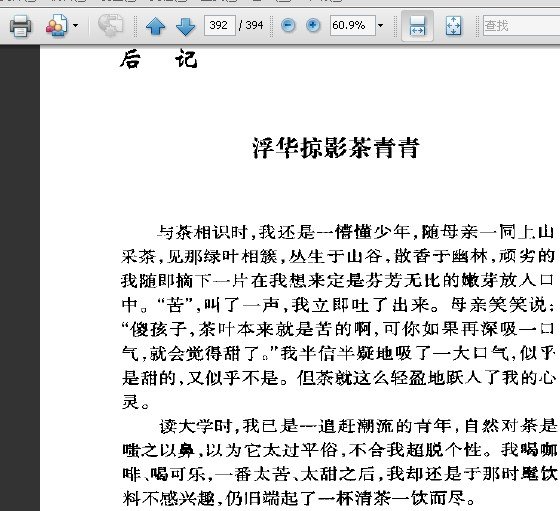560x511 pixels.
Task: Open the collaborate/share icon
Action: [x=56, y=25]
